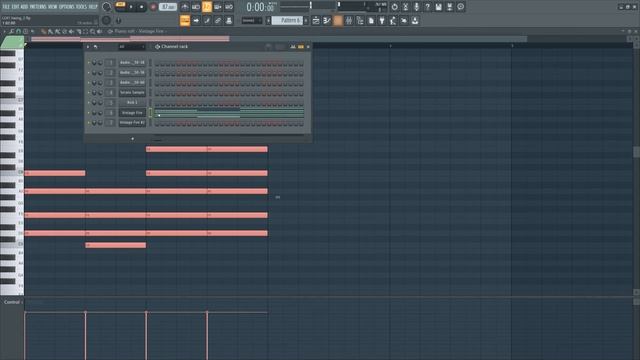Viewport: 640px width, 360px height.
Task: Click plus button to add channel
Action: coord(132,139)
